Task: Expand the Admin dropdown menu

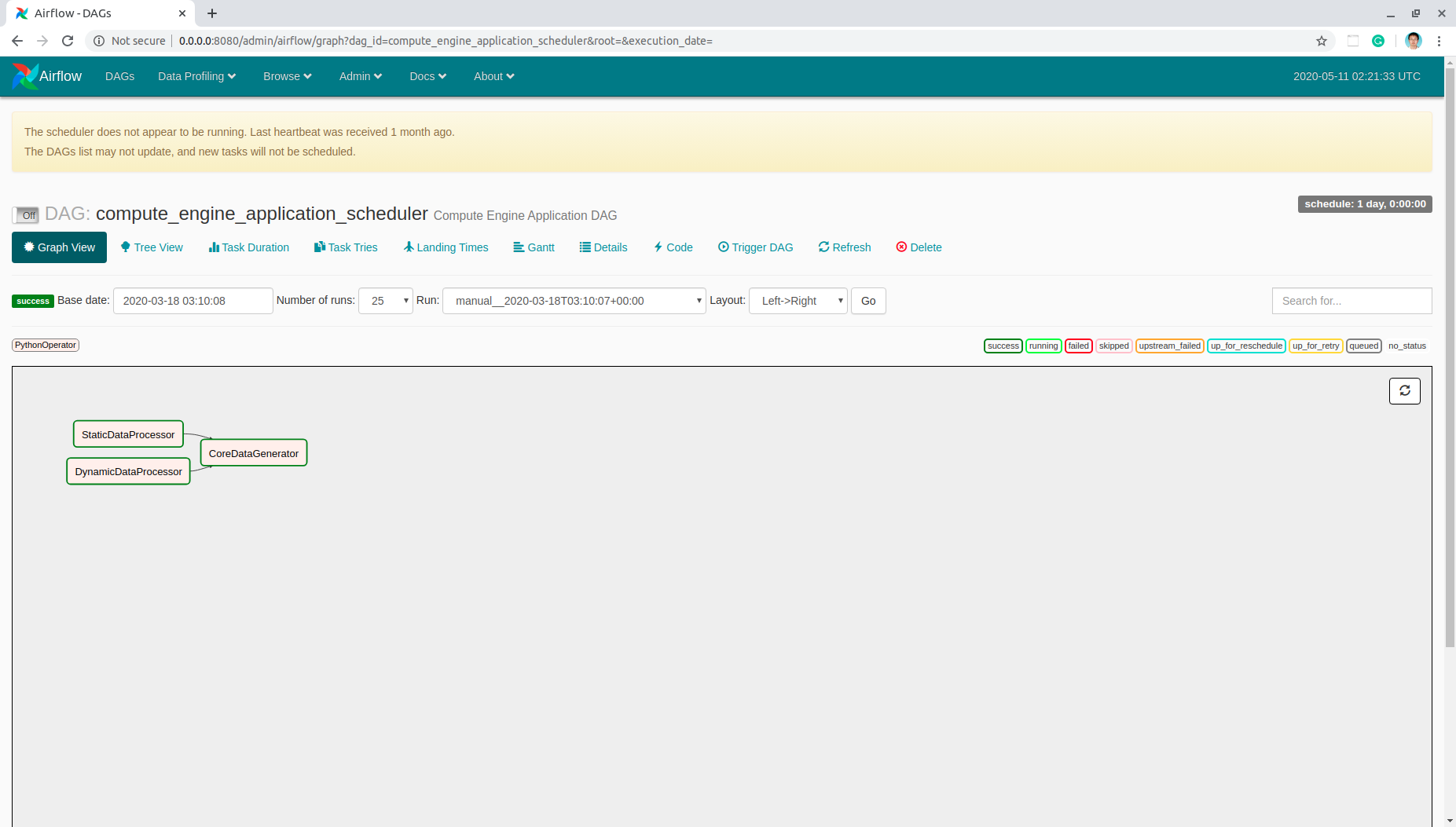Action: click(x=361, y=76)
